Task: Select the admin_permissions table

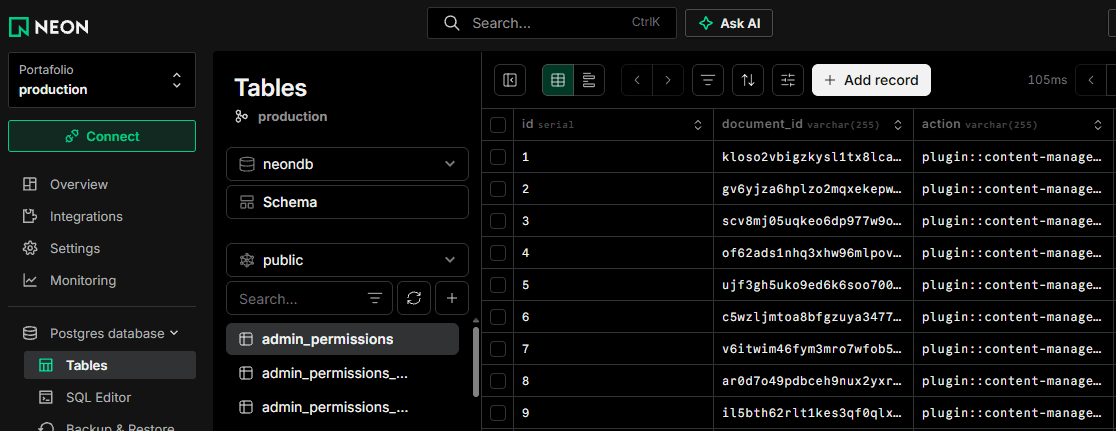Action: [342, 339]
